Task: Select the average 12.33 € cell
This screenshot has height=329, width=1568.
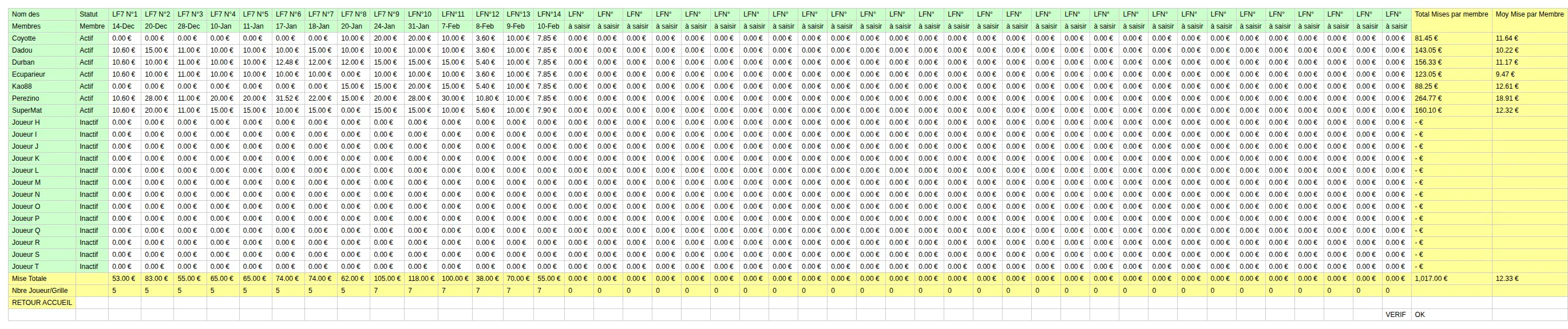Action: [1530, 279]
